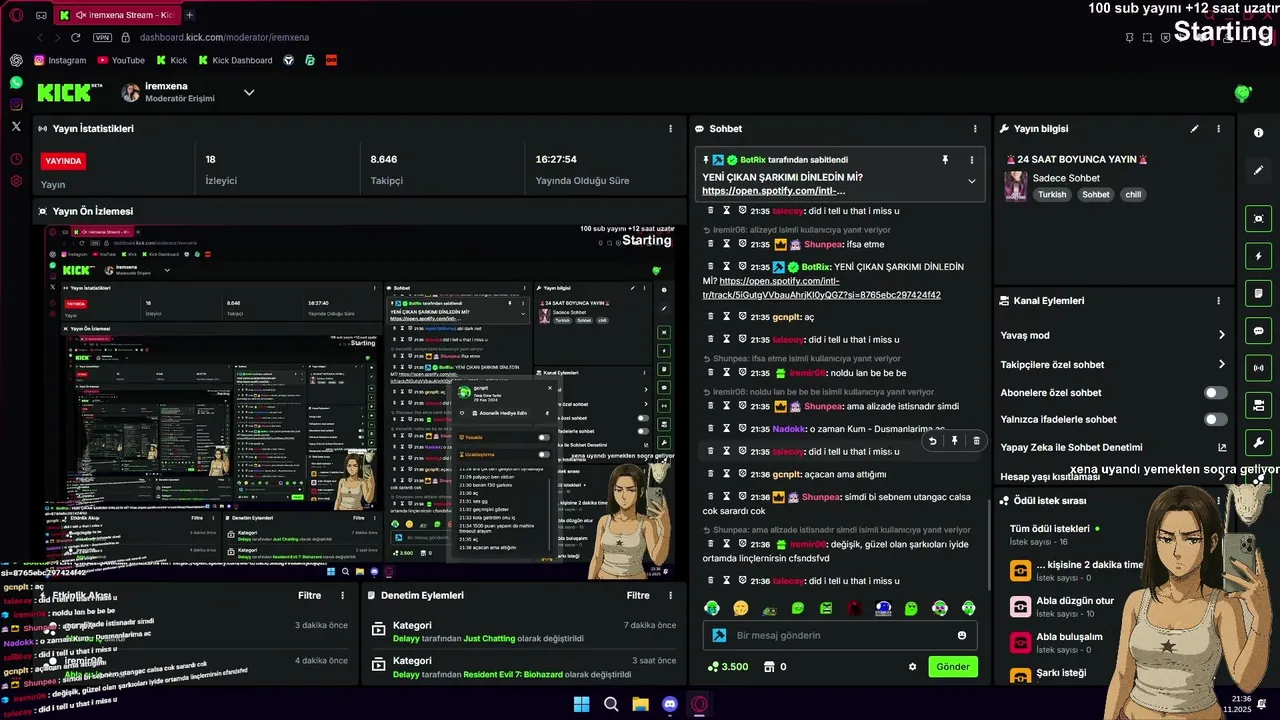Screen dimensions: 1280x720
Task: Click the wrench icon in right sidebar
Action: click(x=1258, y=442)
